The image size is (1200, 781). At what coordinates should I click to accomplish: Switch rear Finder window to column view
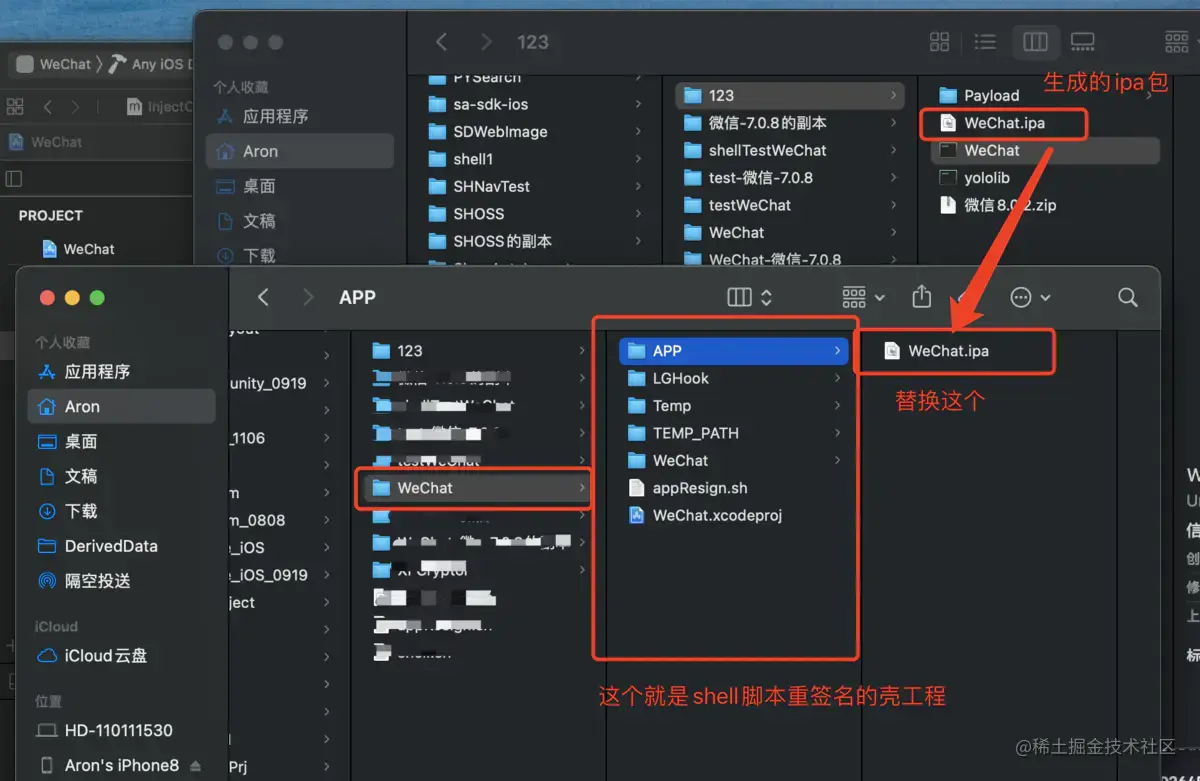pos(1035,42)
